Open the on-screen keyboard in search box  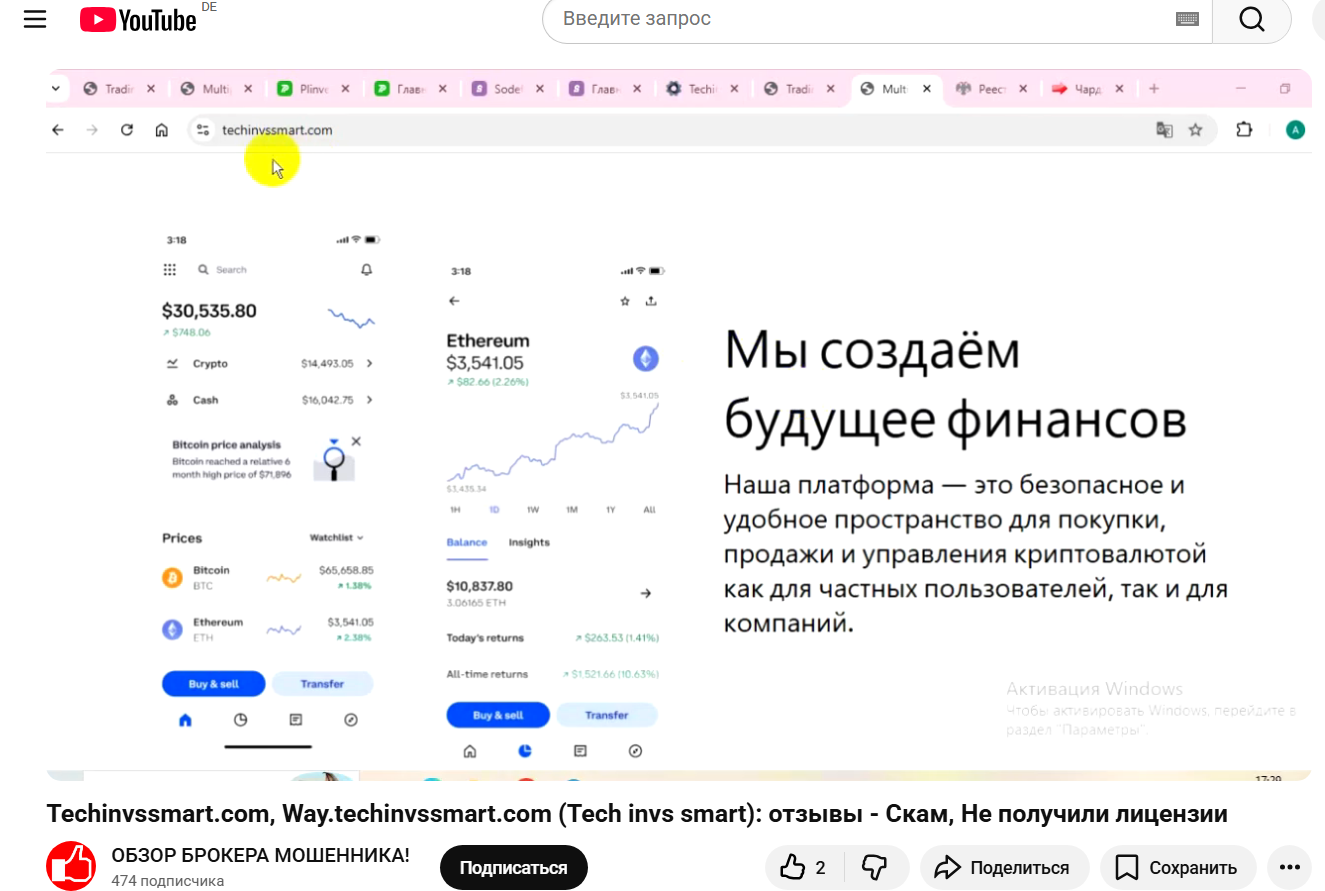(x=1187, y=19)
